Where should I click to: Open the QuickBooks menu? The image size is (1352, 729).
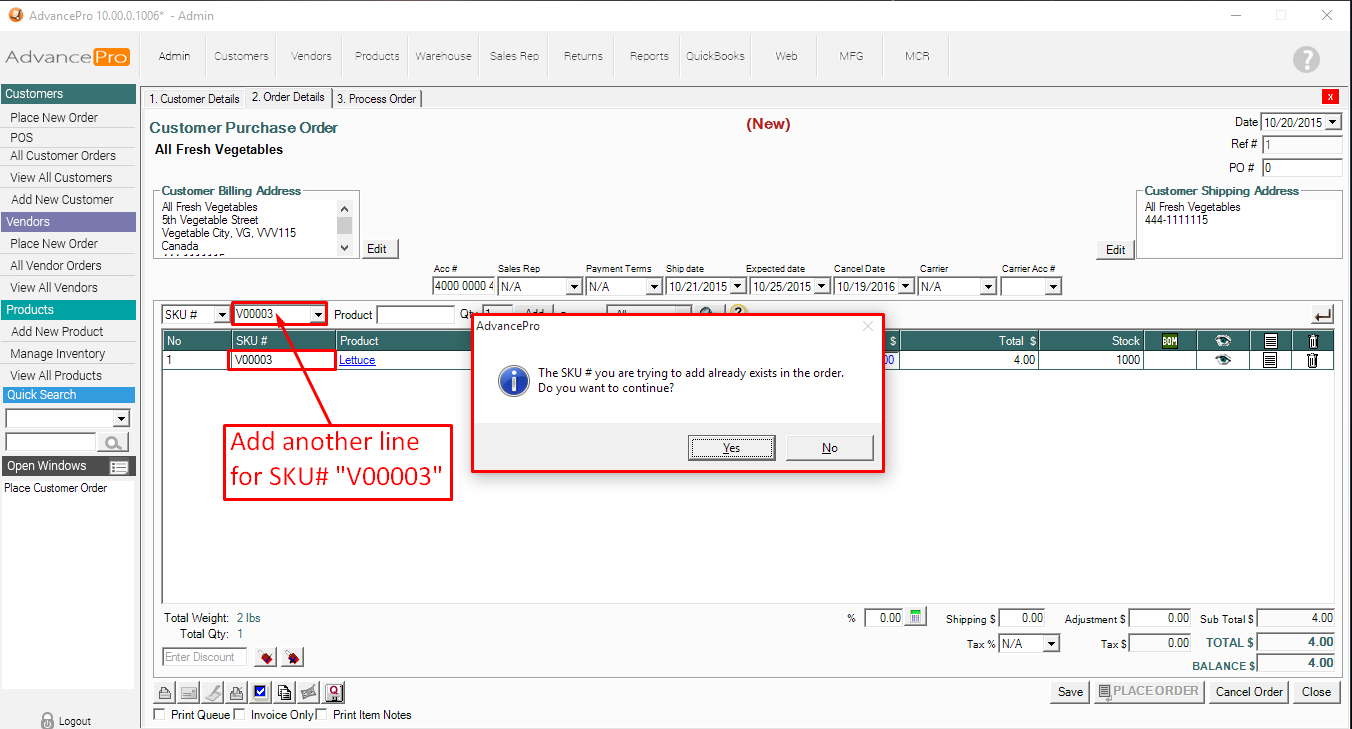click(715, 56)
